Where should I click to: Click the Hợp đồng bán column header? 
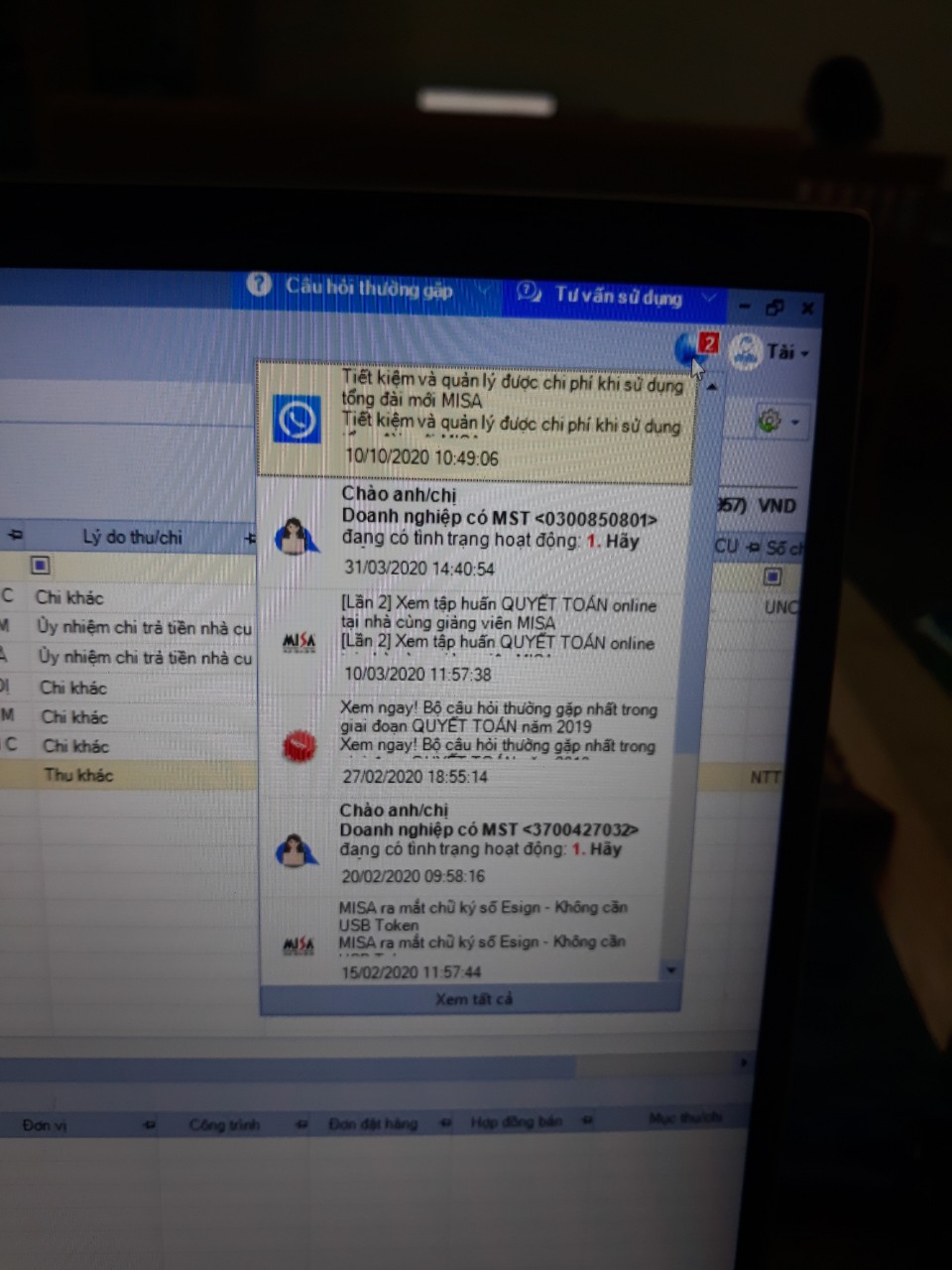(516, 1122)
